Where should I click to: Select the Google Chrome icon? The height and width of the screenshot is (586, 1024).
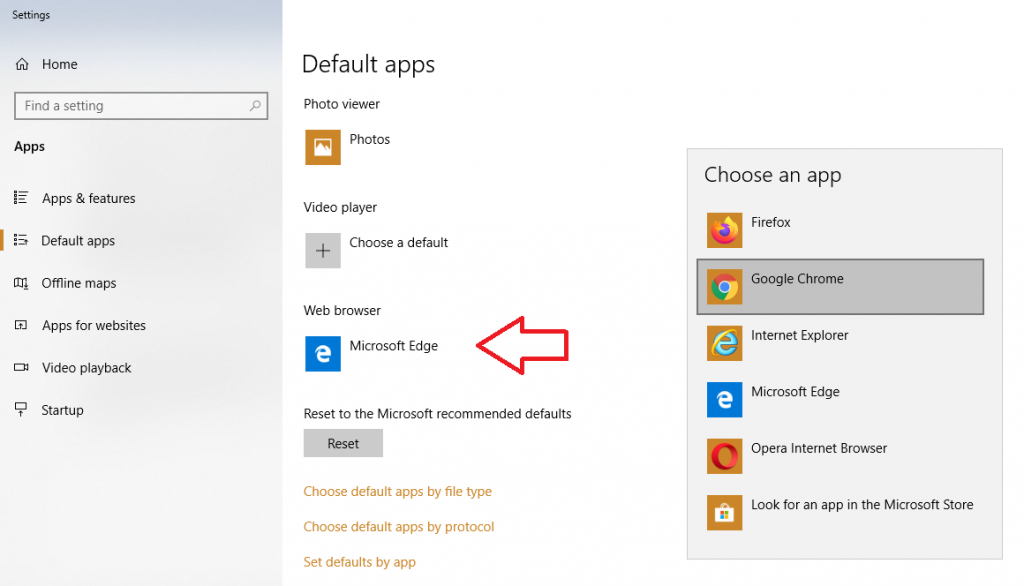tap(724, 287)
